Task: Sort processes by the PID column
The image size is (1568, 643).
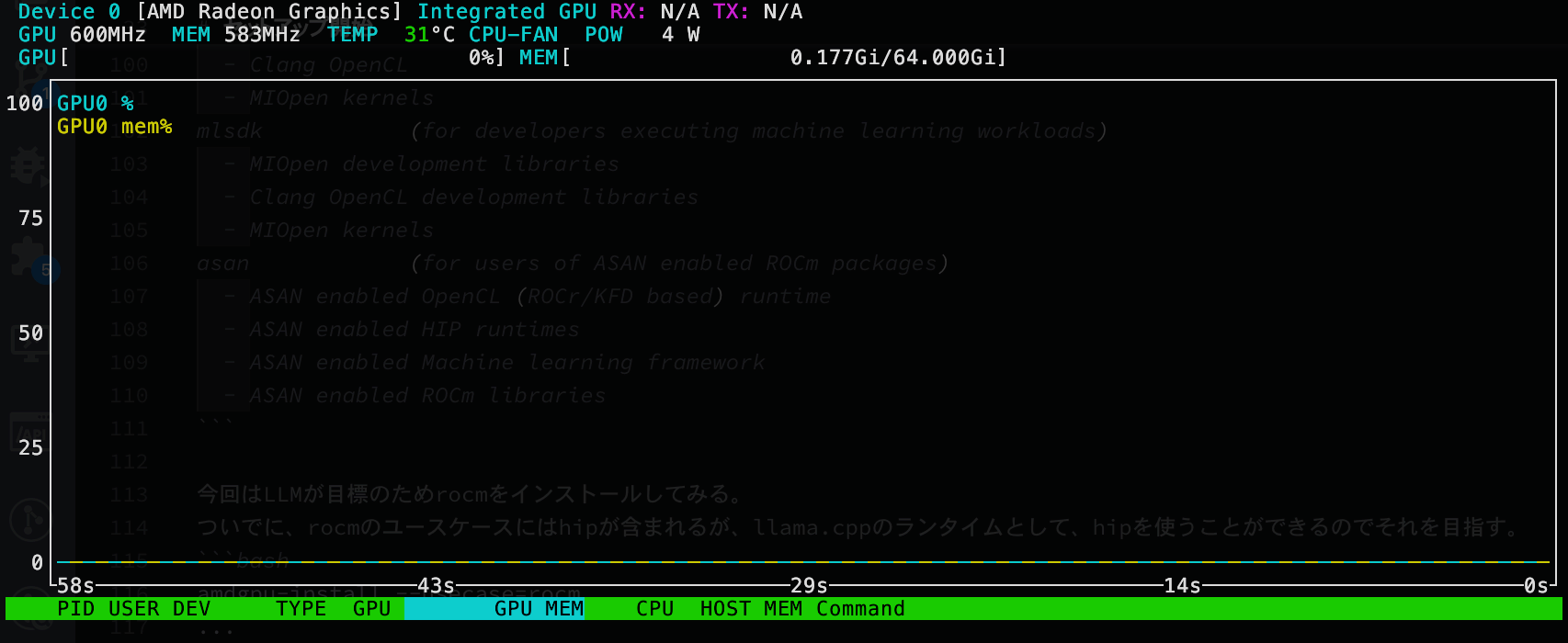Action: coord(75,609)
